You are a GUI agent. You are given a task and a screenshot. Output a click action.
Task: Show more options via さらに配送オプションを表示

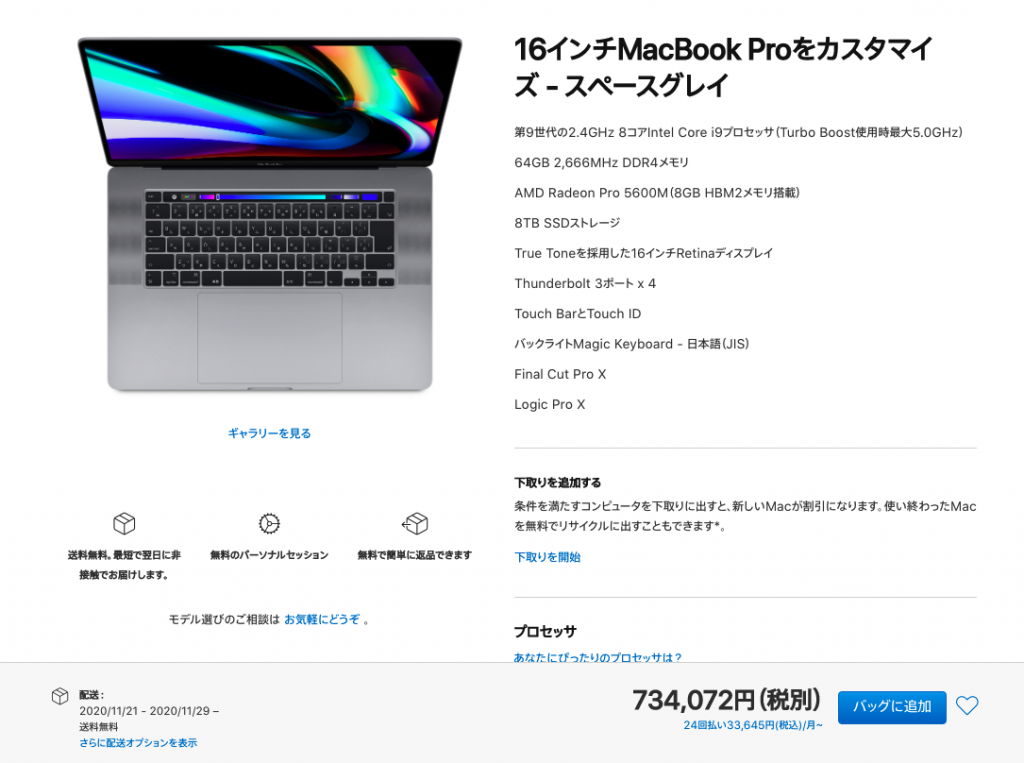coord(138,743)
